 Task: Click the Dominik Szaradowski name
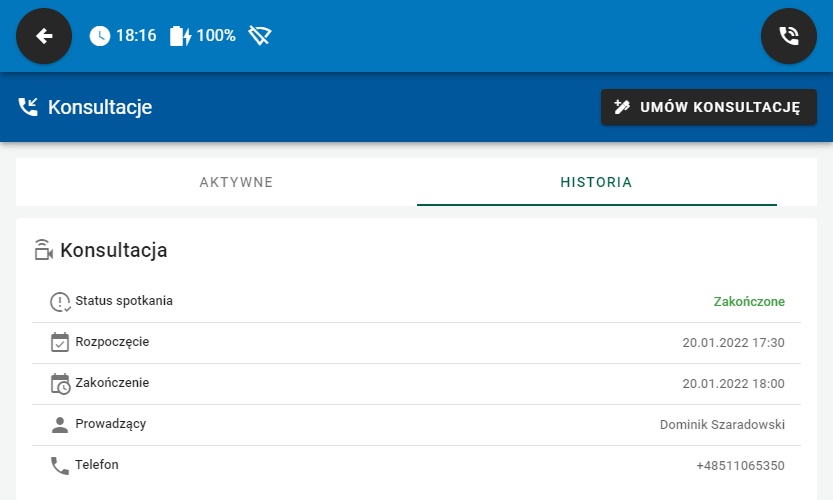(722, 425)
